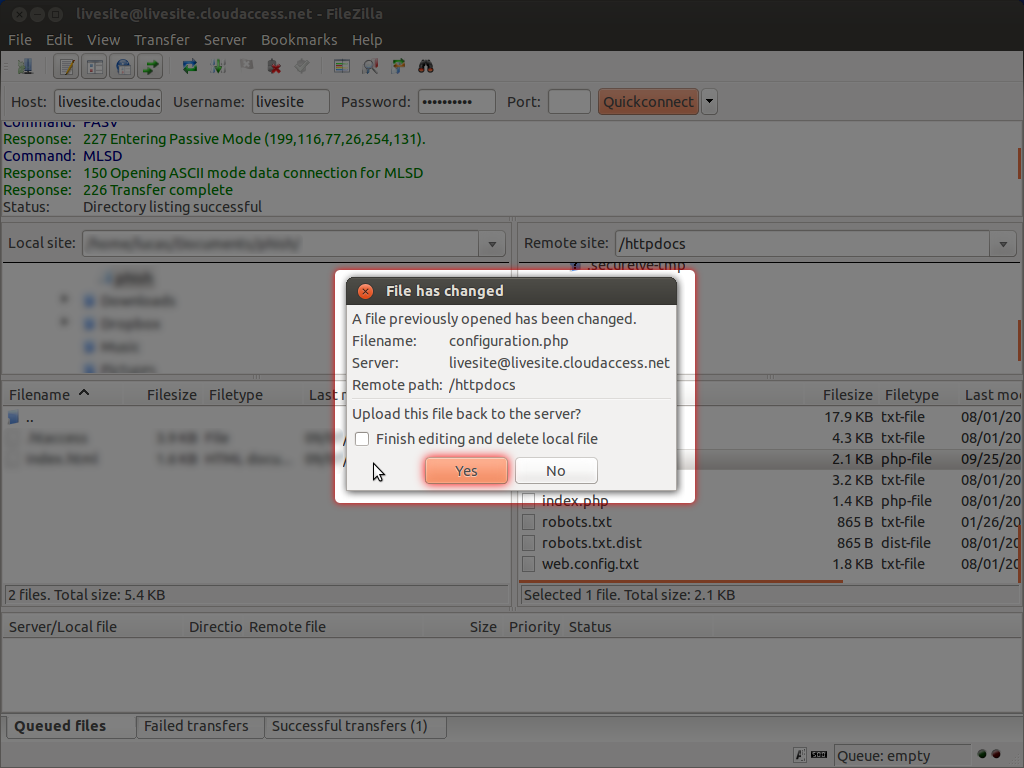1024x768 pixels.
Task: Click the red activity LED in status bar
Action: [996, 754]
